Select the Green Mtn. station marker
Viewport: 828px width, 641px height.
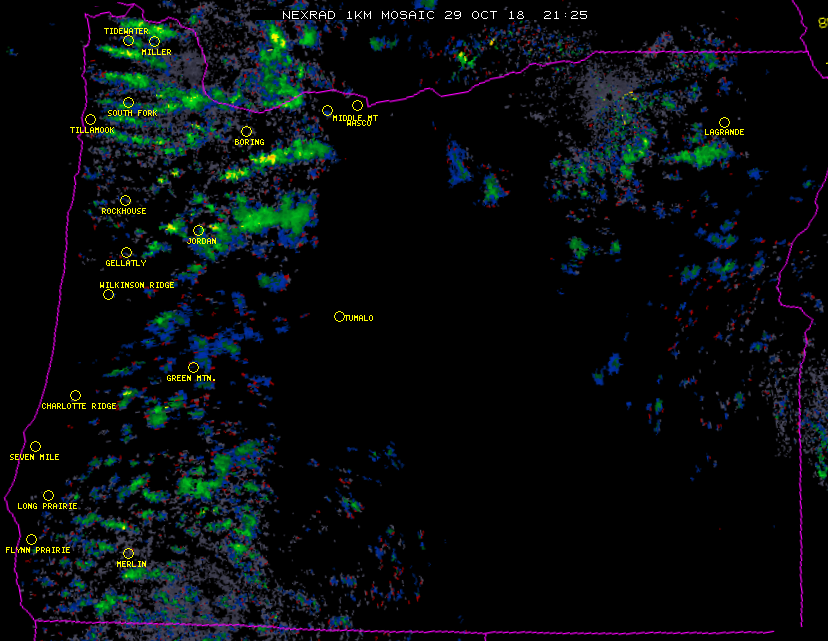point(193,368)
